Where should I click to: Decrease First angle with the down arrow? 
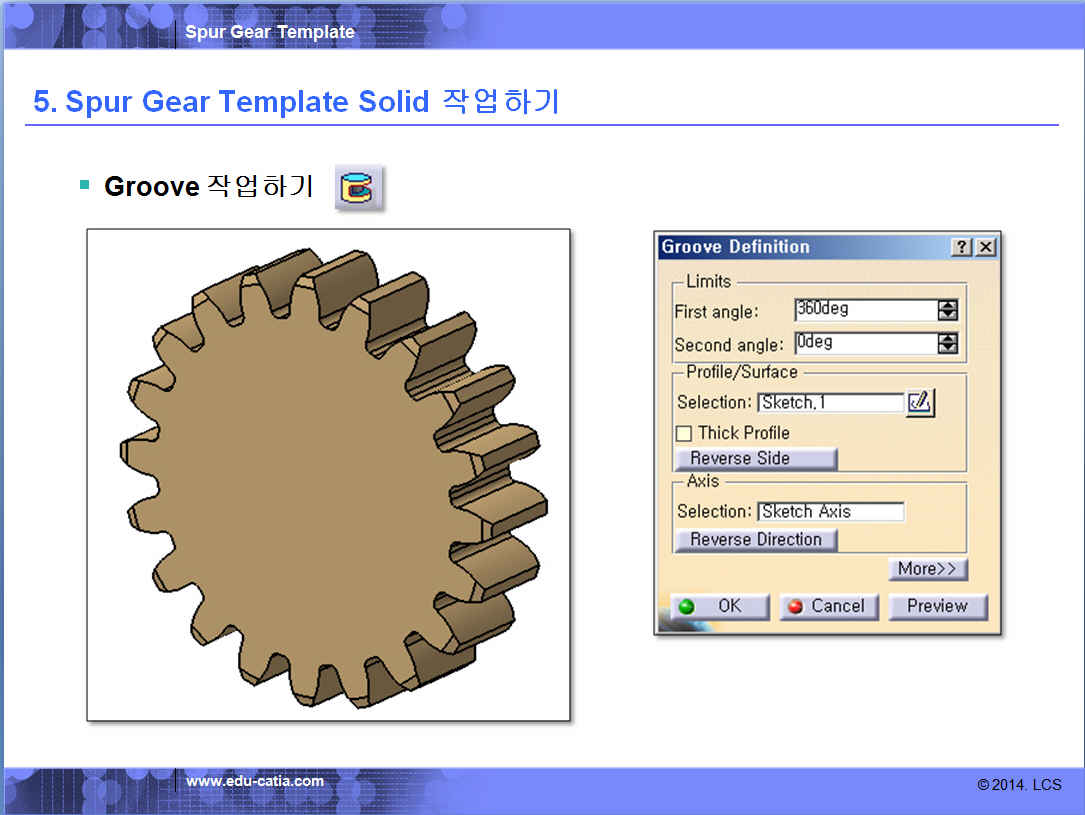pos(947,315)
